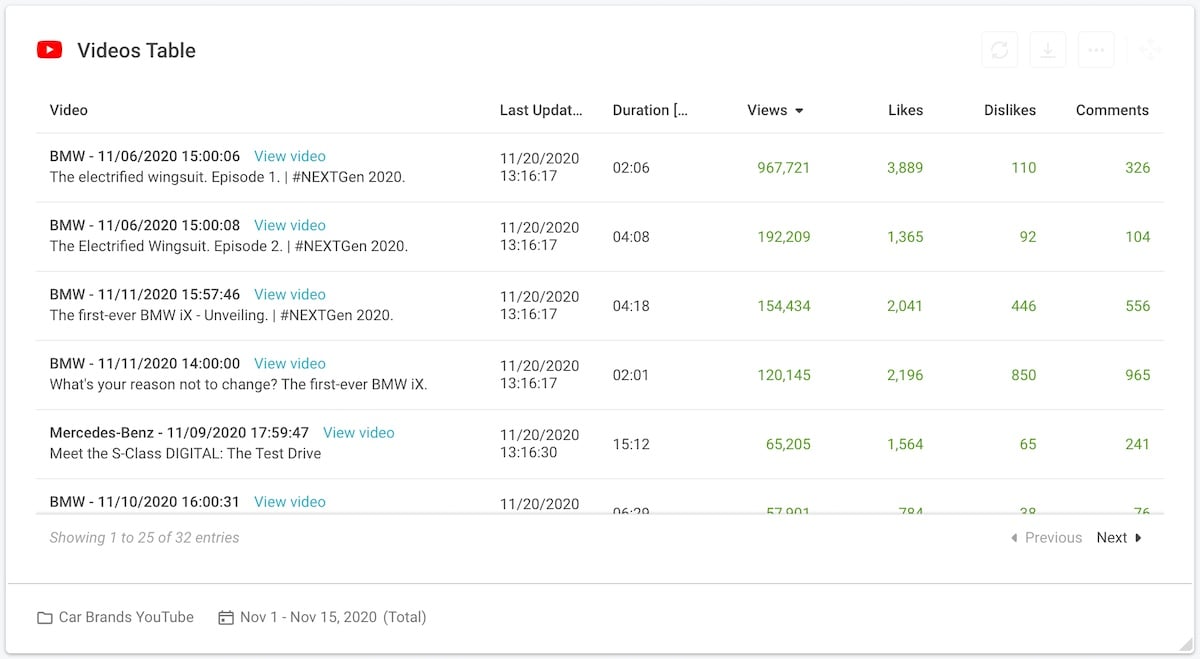Click the Nov 1 - Nov 15, 2020 date range
The width and height of the screenshot is (1200, 659).
(x=309, y=617)
